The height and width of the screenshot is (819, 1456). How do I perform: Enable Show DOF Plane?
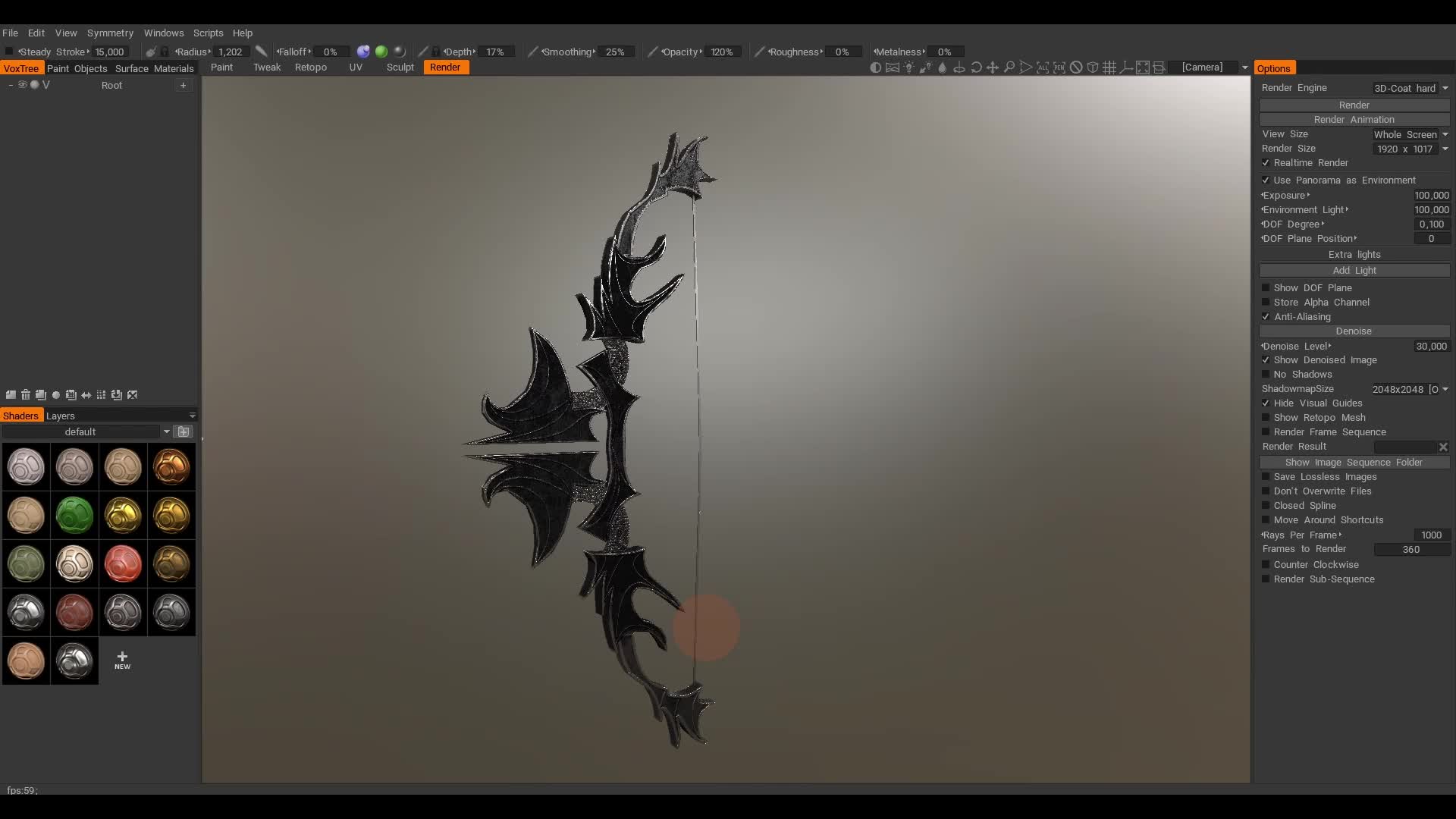1266,287
